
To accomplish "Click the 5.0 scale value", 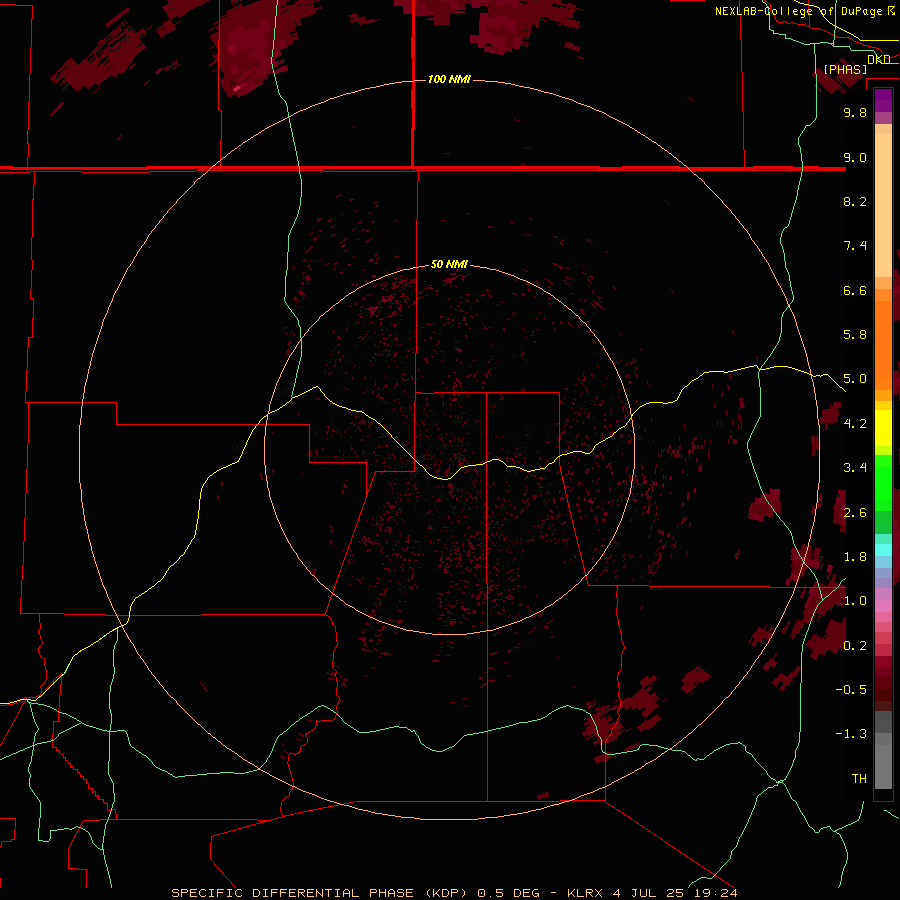I will [855, 379].
